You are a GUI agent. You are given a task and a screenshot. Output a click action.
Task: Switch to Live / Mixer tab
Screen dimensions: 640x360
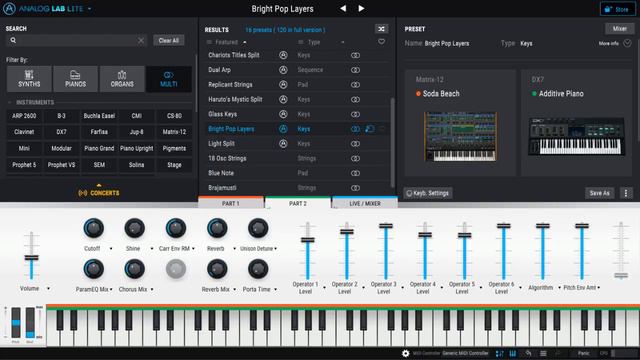click(365, 203)
